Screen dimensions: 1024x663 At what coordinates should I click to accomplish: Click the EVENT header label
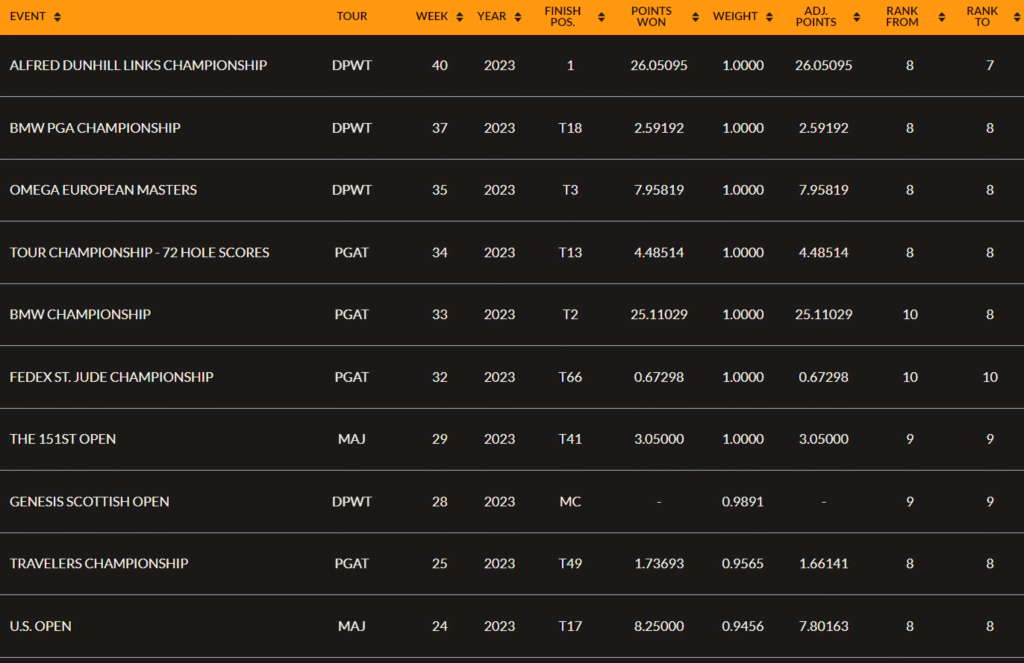point(27,16)
